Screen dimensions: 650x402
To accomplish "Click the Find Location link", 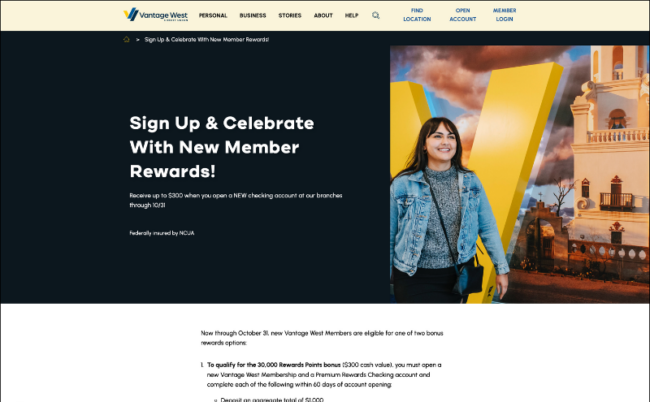I will [417, 15].
